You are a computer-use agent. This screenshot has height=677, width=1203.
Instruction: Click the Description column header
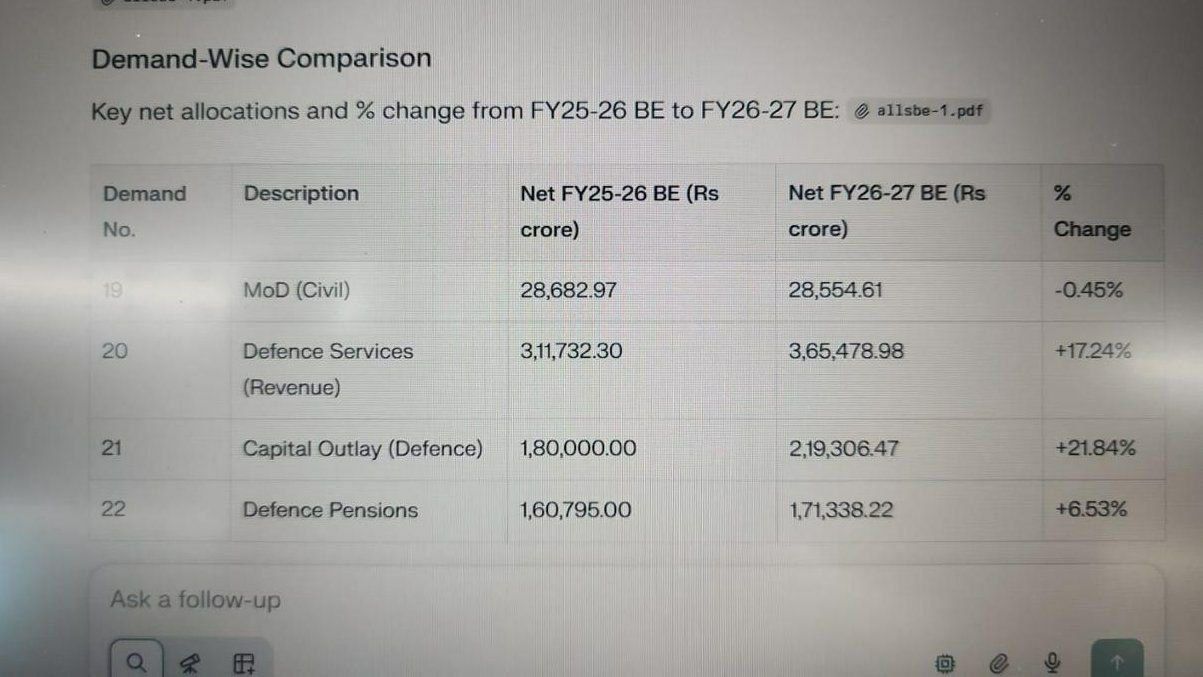coord(301,194)
